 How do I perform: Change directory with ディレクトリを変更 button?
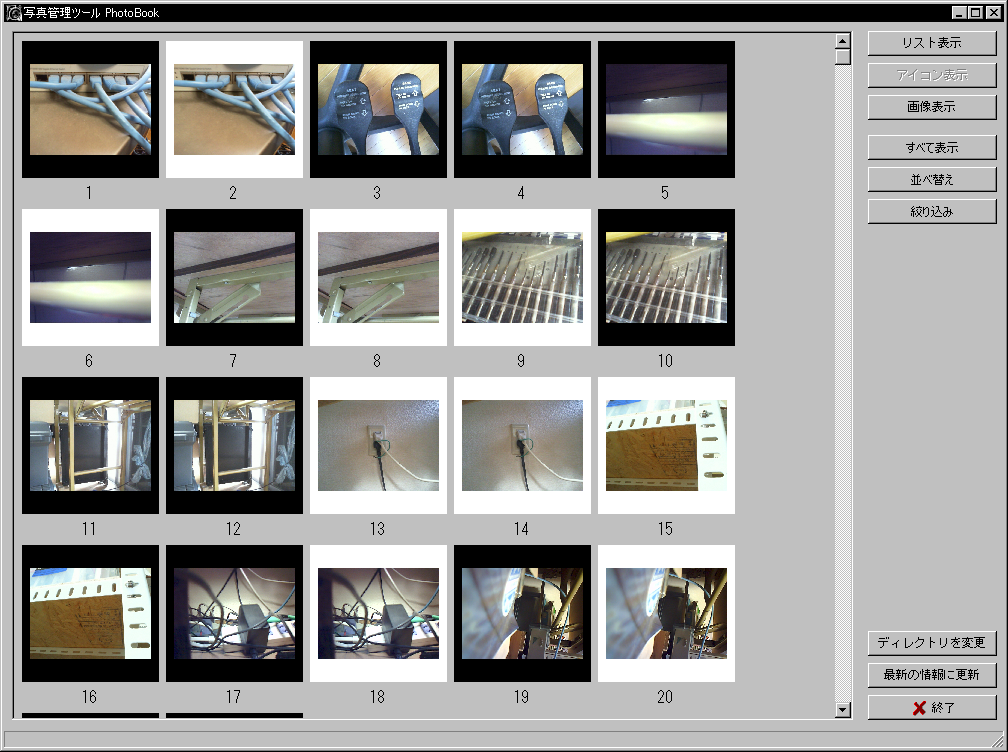(x=931, y=642)
